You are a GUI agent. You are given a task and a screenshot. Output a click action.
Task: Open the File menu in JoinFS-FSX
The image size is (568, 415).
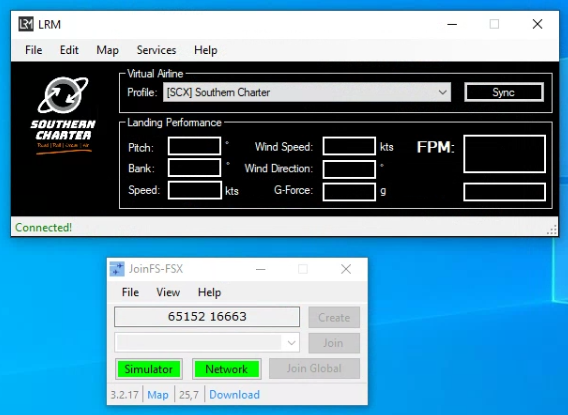[130, 292]
